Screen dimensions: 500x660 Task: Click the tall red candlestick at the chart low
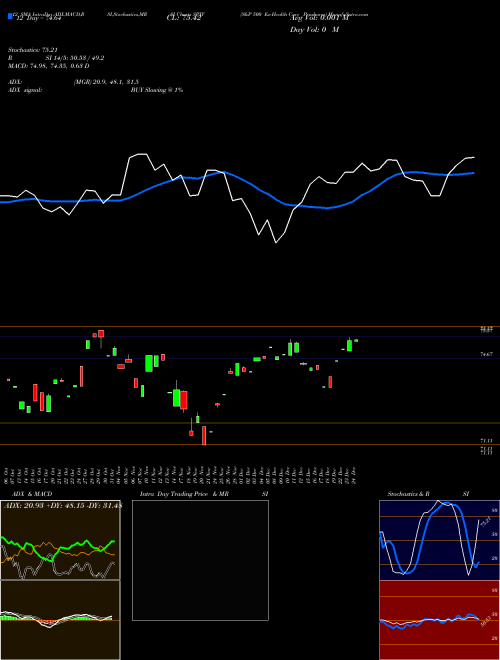click(x=204, y=436)
